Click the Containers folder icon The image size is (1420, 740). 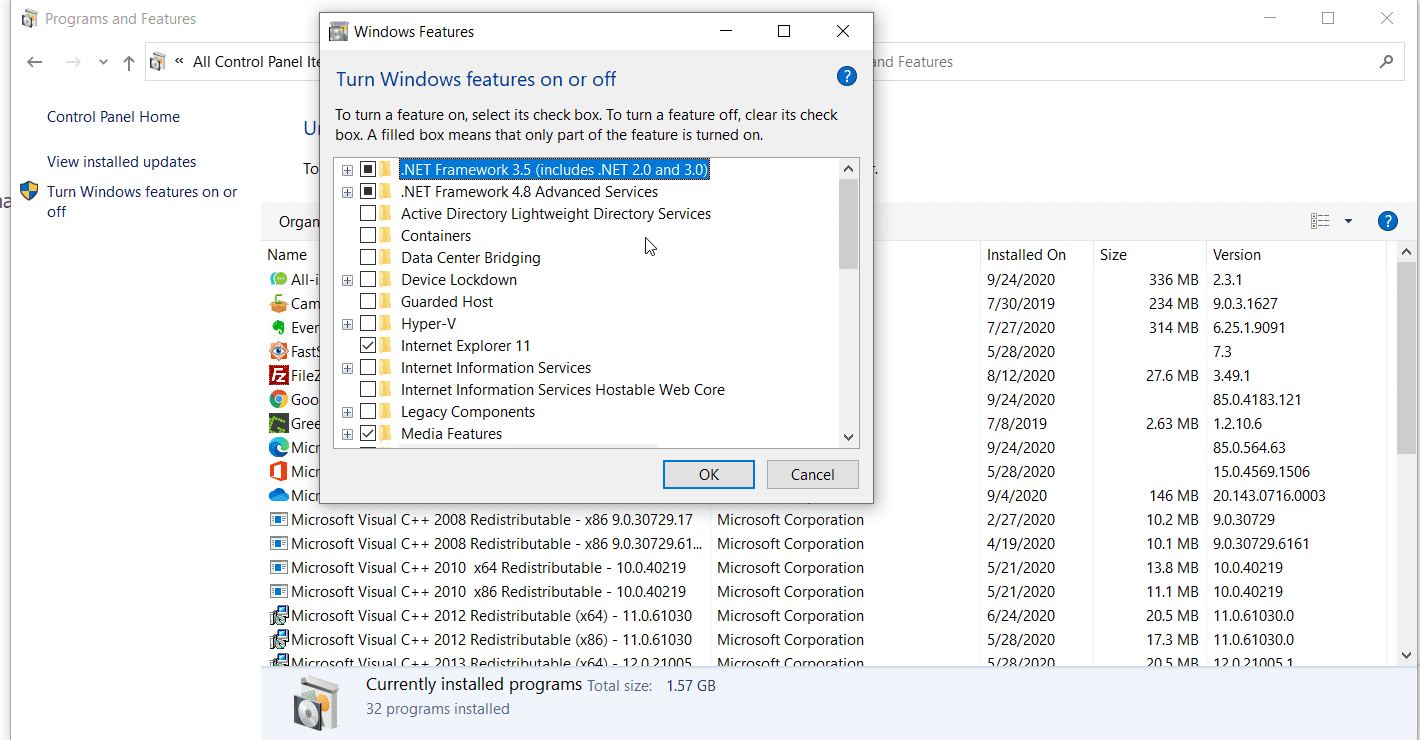tap(385, 236)
